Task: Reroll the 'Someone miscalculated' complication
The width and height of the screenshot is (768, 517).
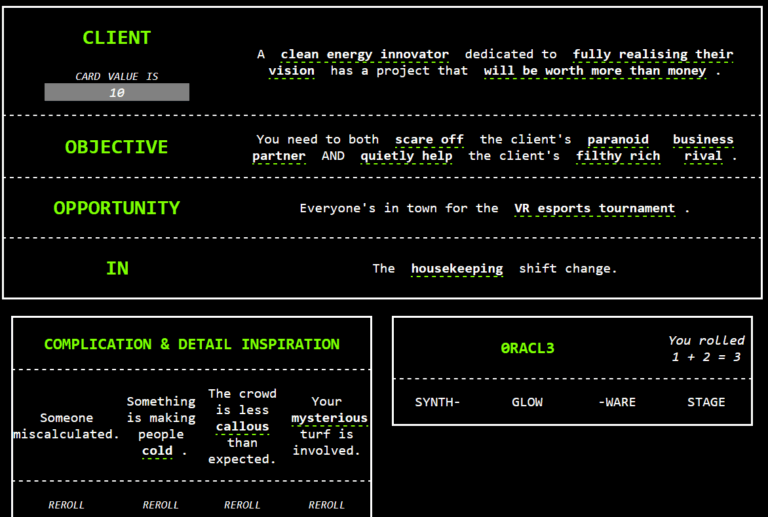Action: [66, 505]
